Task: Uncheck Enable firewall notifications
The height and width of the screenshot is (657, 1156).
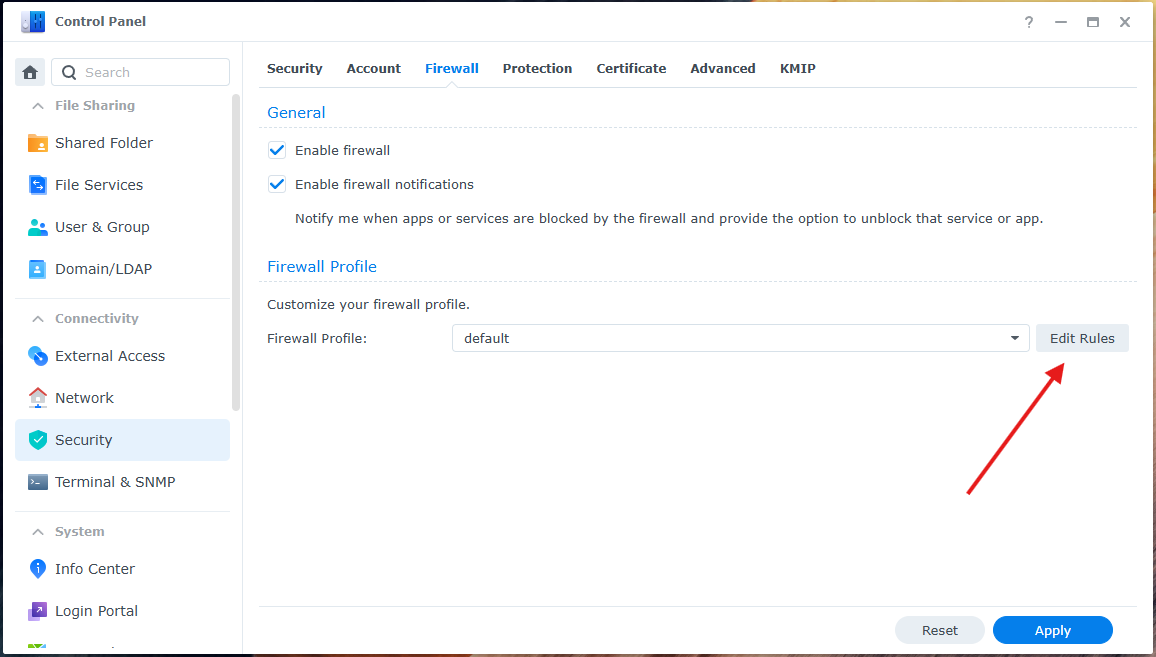Action: coord(277,184)
